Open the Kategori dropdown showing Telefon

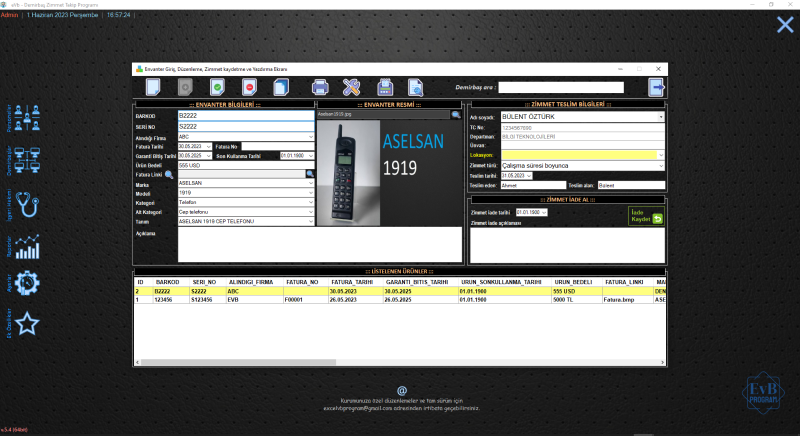click(310, 201)
